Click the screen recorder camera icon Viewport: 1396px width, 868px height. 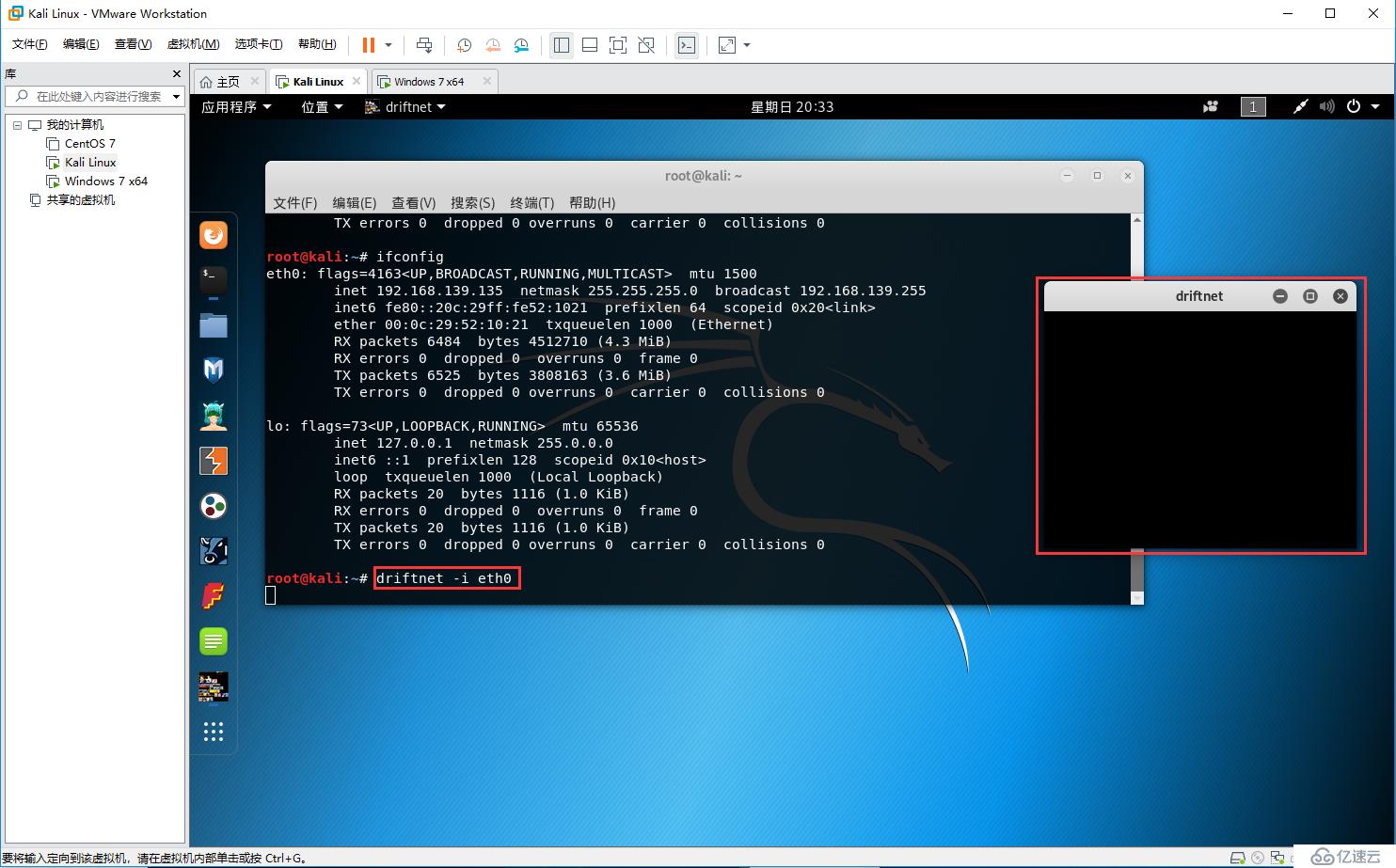click(1211, 107)
